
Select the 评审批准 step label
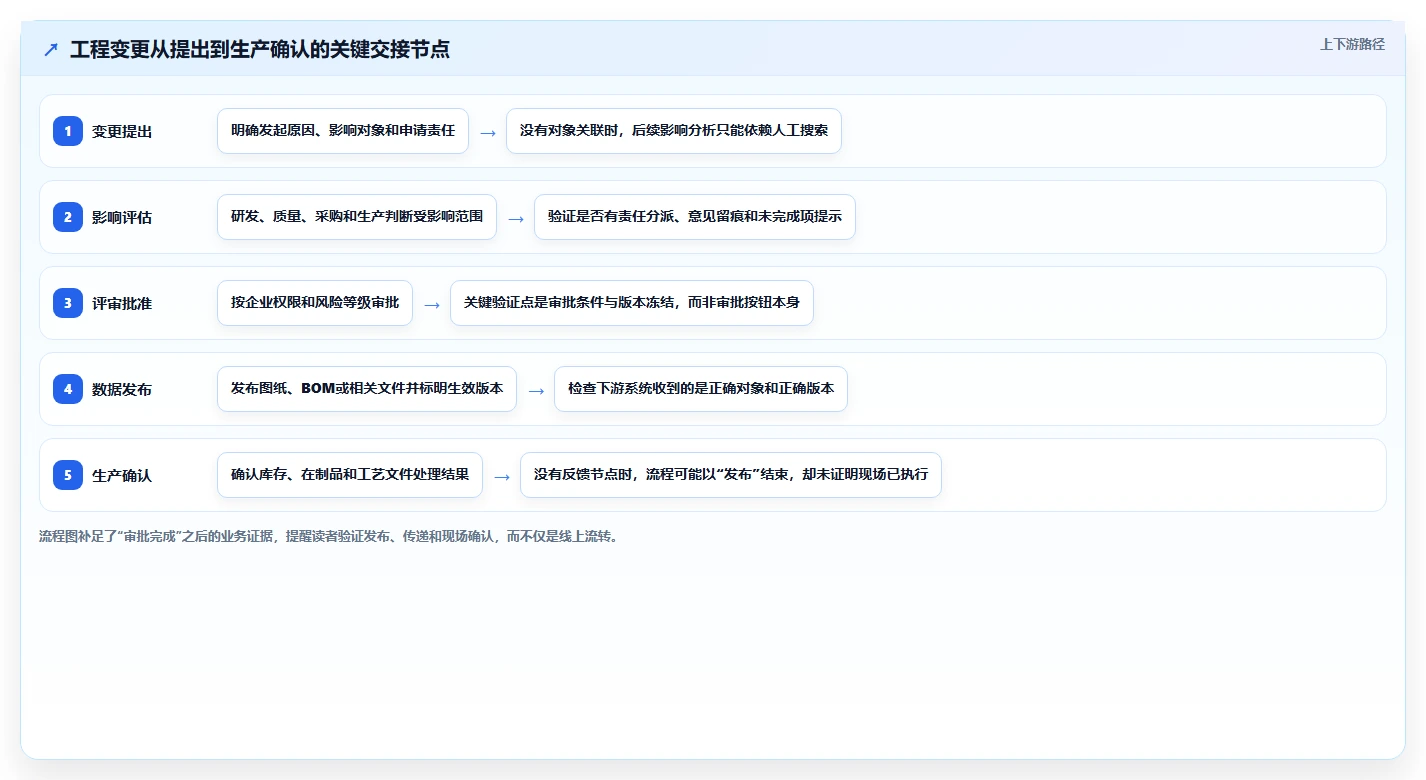[x=122, y=303]
